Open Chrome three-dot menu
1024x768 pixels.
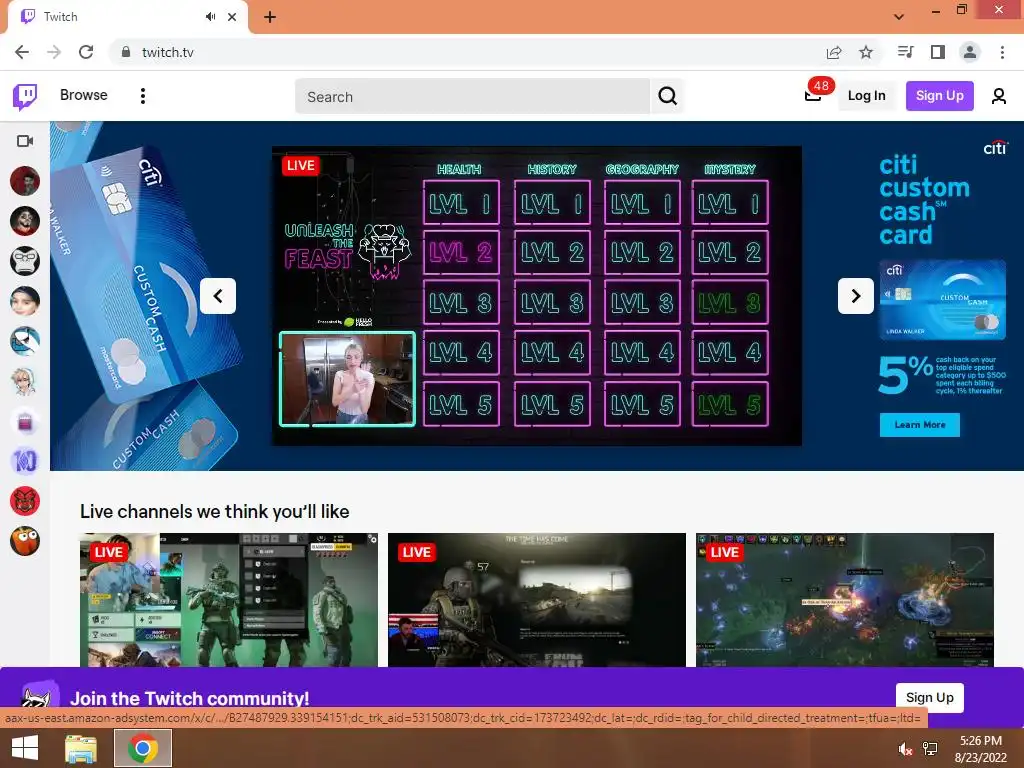(x=1002, y=52)
